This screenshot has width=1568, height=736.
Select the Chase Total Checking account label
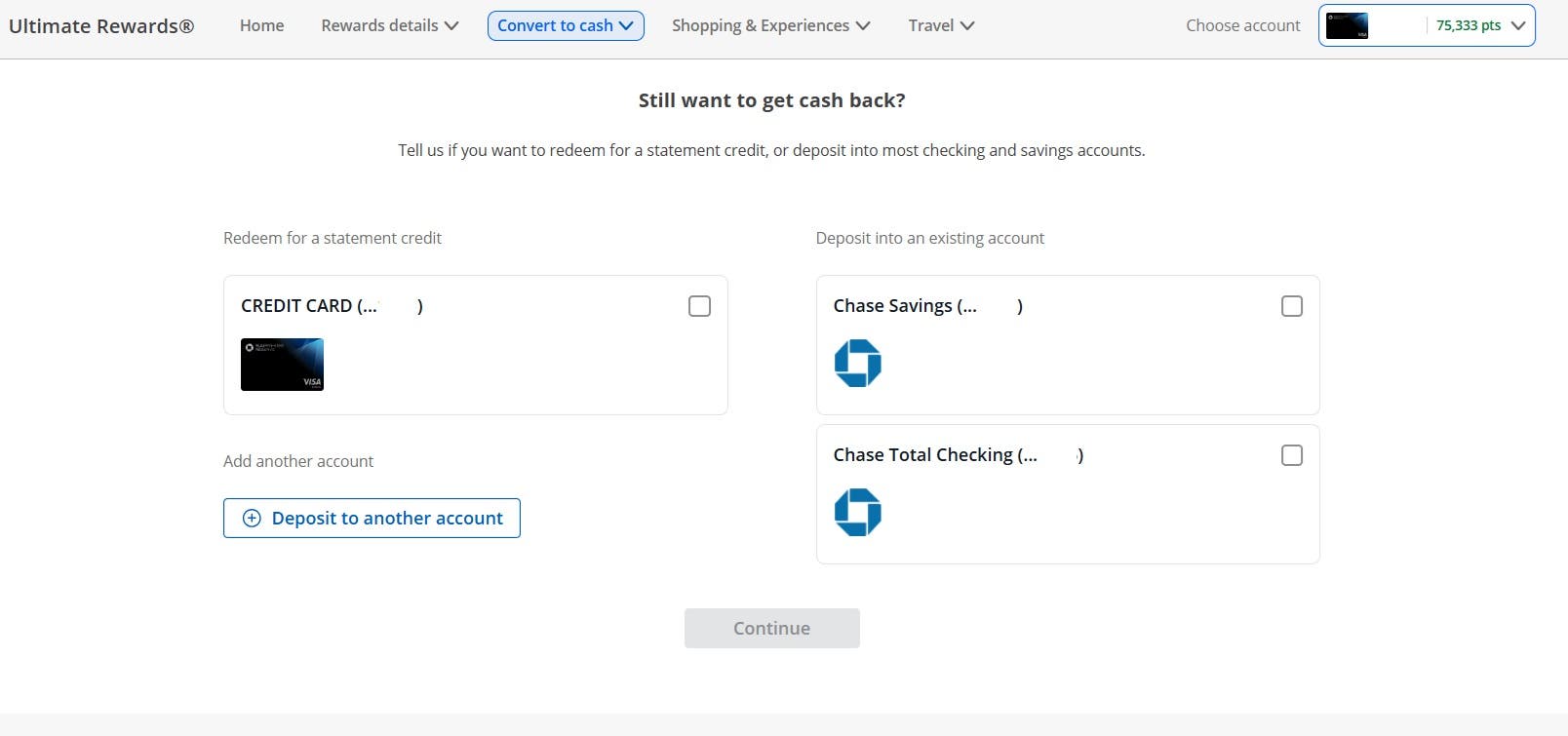pyautogui.click(x=934, y=455)
